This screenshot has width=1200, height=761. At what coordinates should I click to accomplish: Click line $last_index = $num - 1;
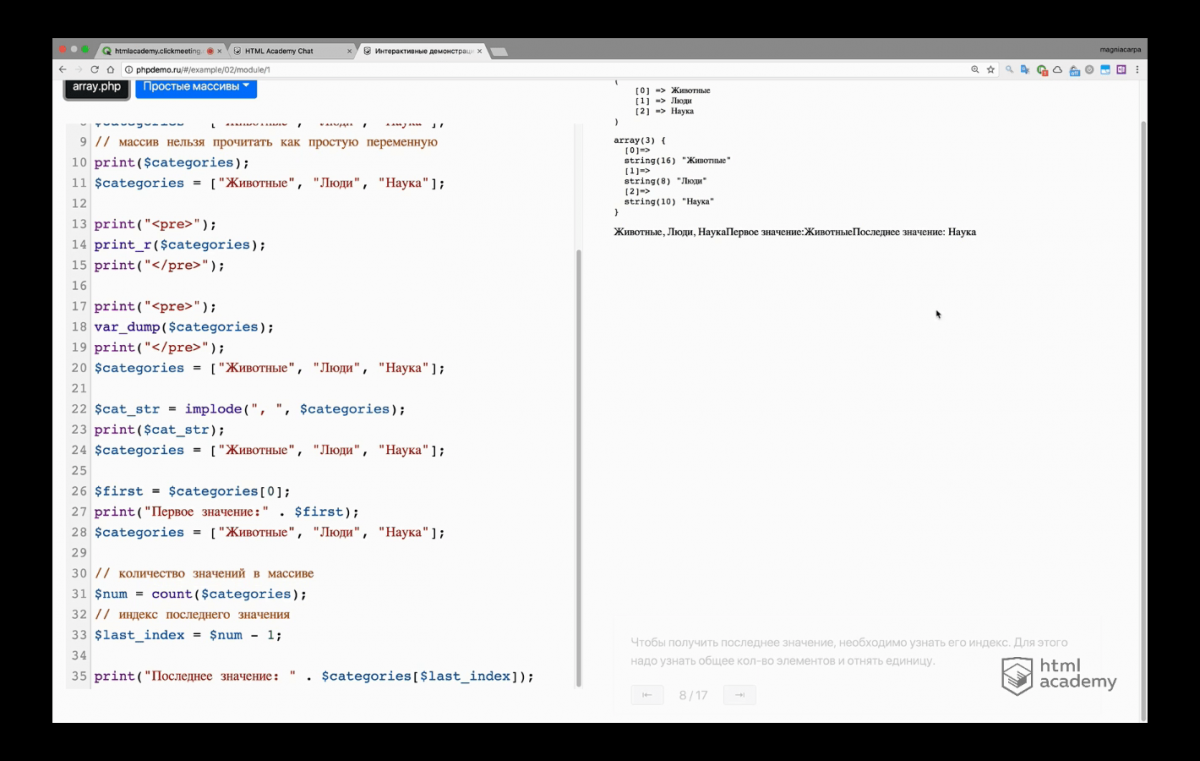click(188, 635)
